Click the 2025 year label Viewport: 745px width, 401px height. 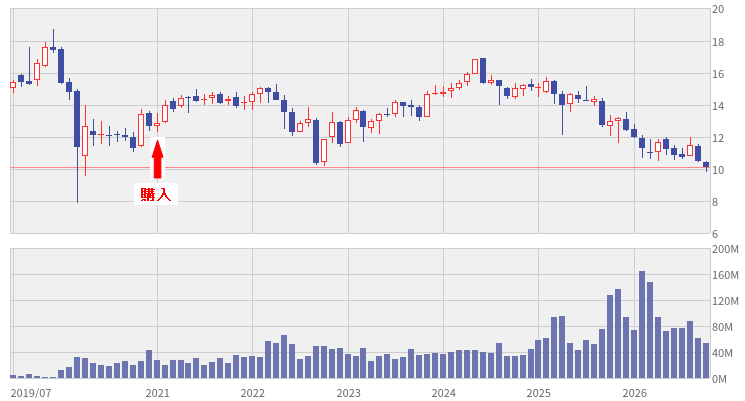tap(538, 393)
